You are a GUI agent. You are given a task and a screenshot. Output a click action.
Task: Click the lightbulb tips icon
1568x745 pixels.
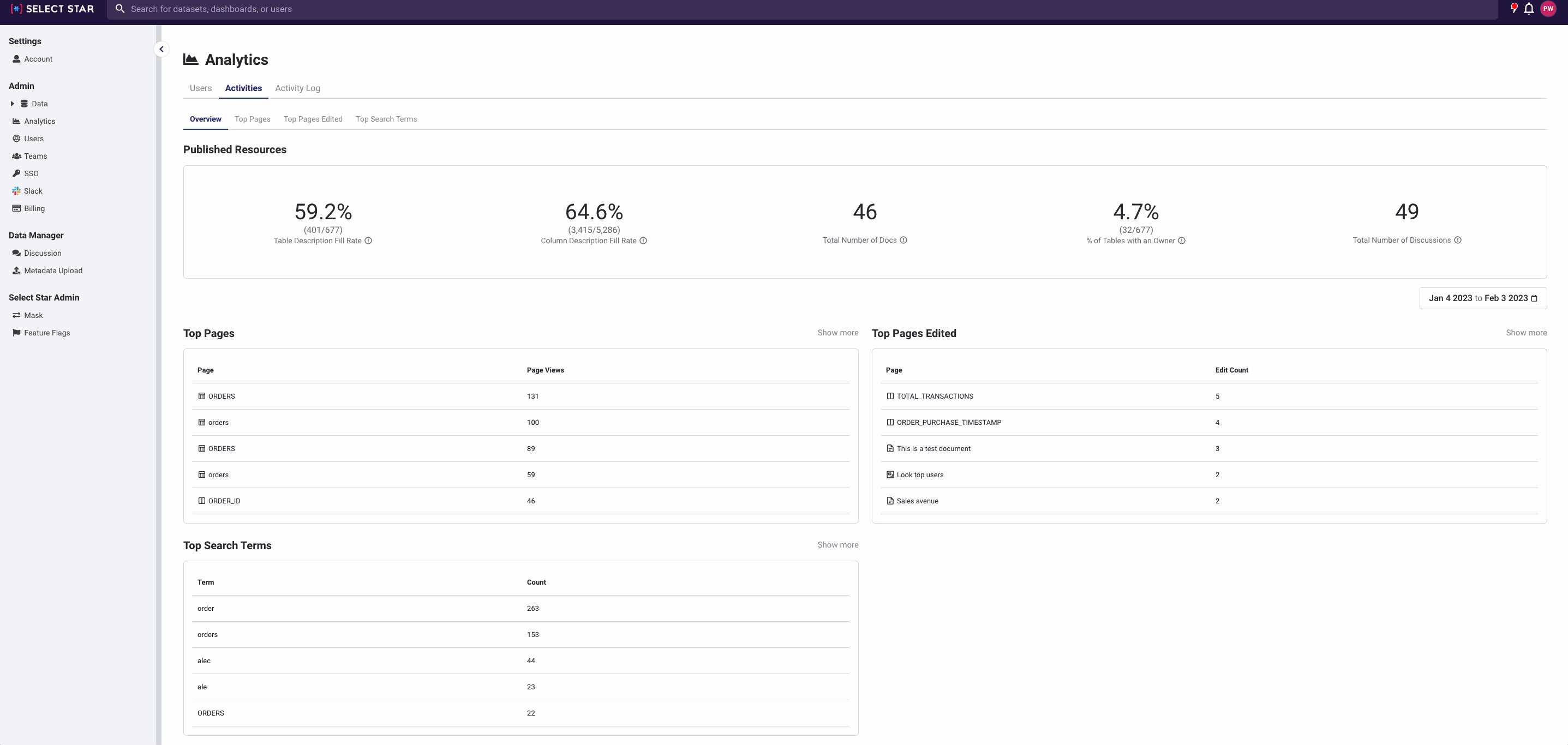(x=1513, y=8)
